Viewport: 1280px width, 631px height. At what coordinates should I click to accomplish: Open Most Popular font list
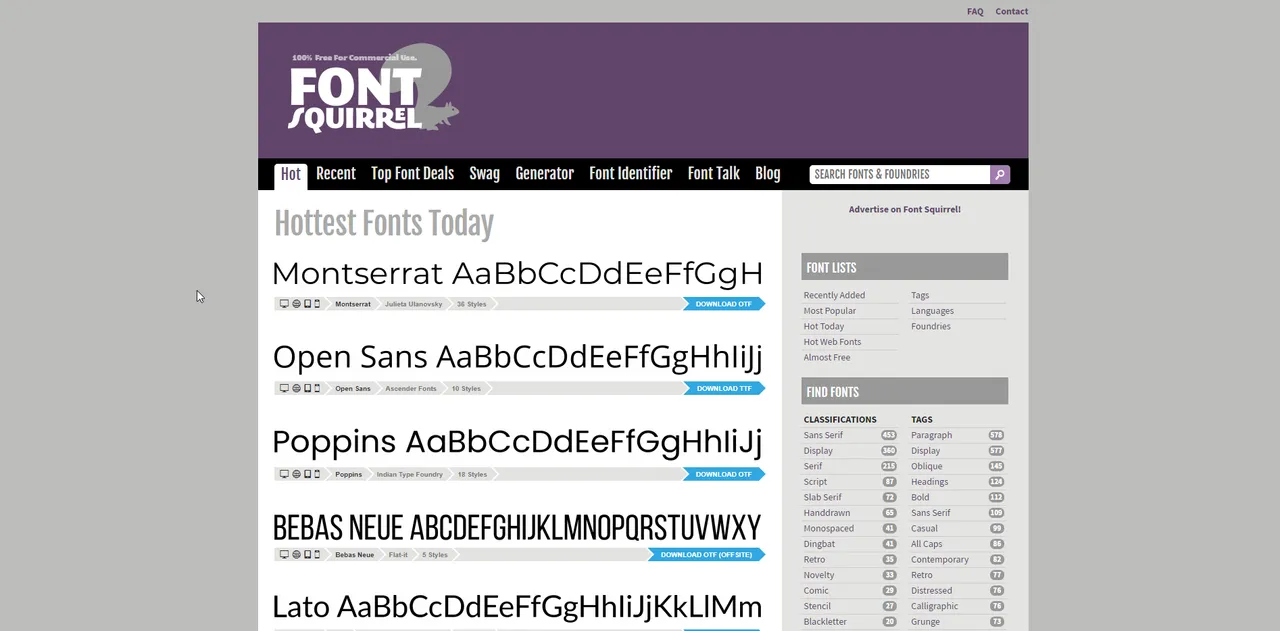830,311
